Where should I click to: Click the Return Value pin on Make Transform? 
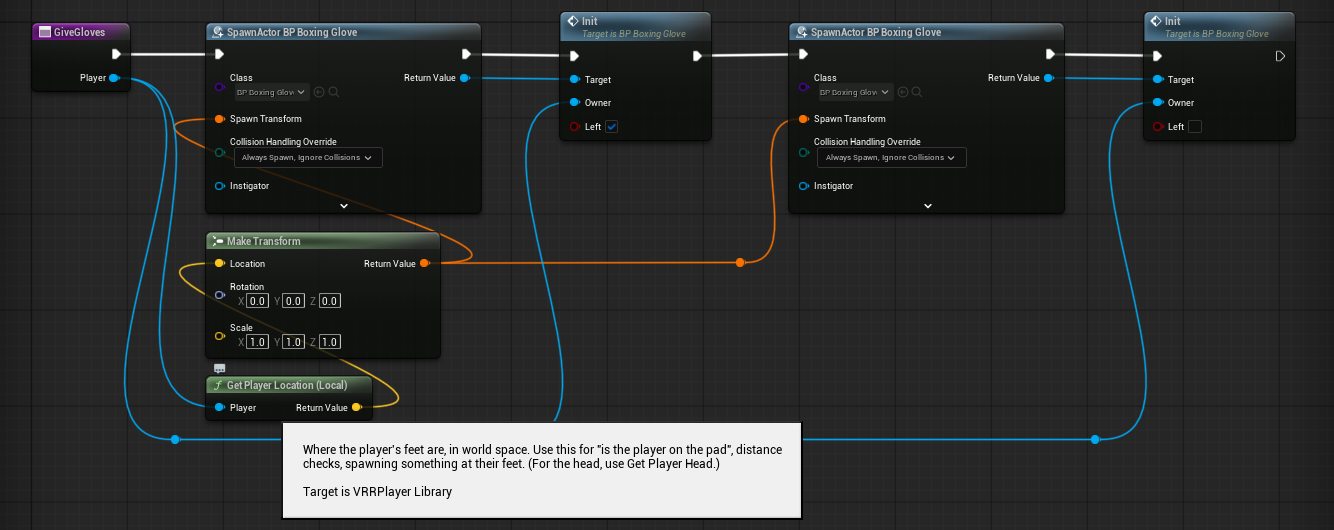[x=425, y=264]
